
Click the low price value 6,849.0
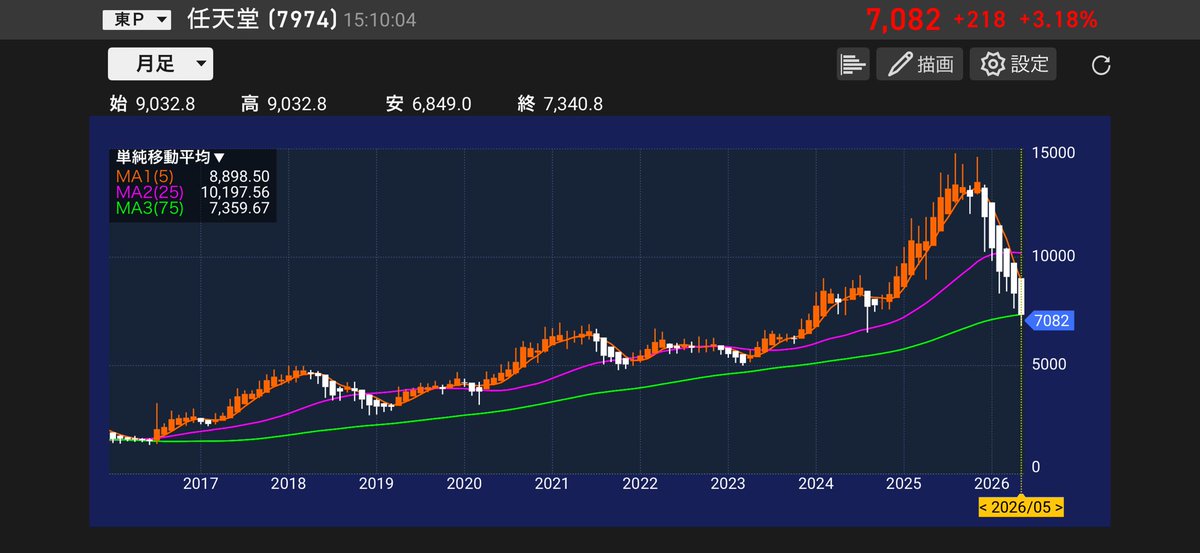pyautogui.click(x=441, y=103)
